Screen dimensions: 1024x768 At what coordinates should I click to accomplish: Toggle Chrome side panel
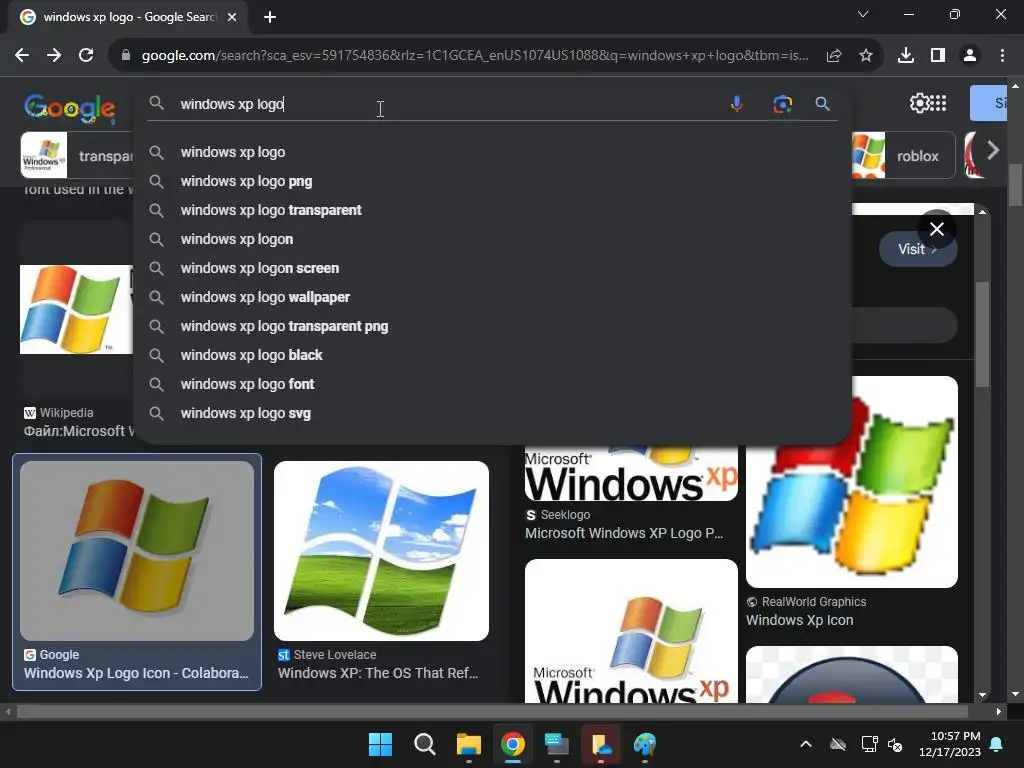(x=938, y=56)
